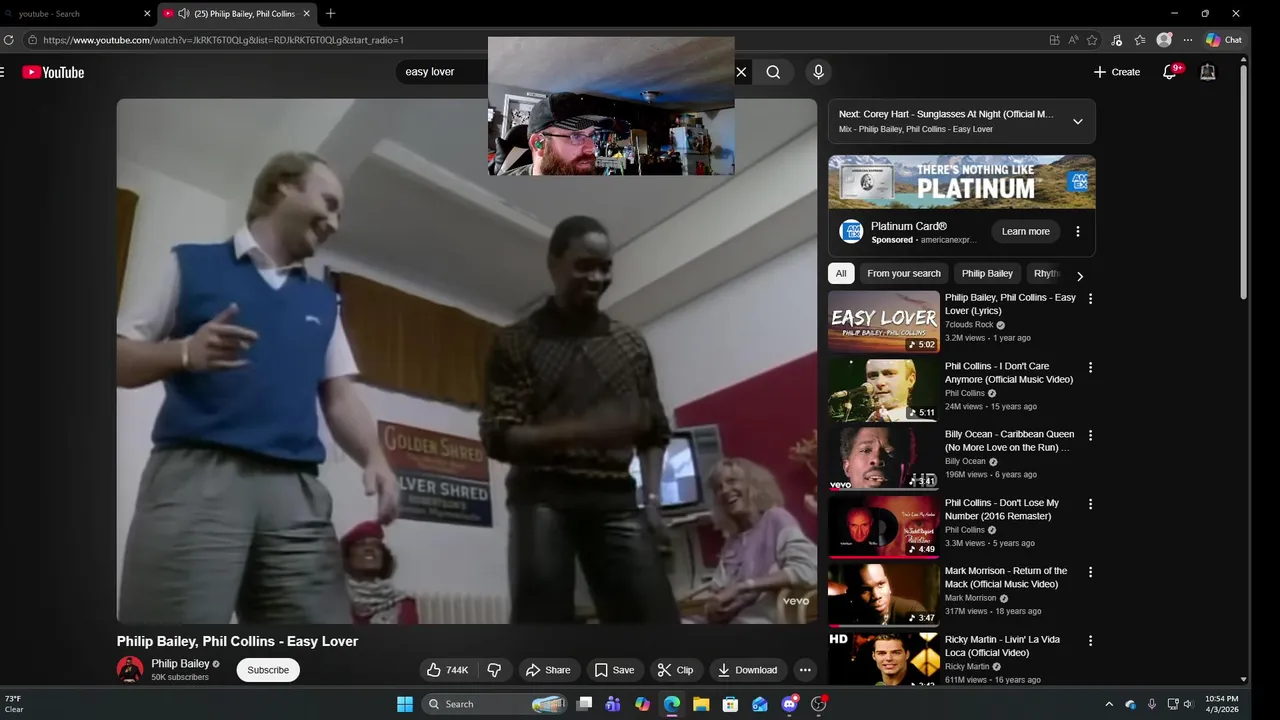
Task: Open the taskbar clock showing 10:54 PM
Action: pyautogui.click(x=1221, y=704)
